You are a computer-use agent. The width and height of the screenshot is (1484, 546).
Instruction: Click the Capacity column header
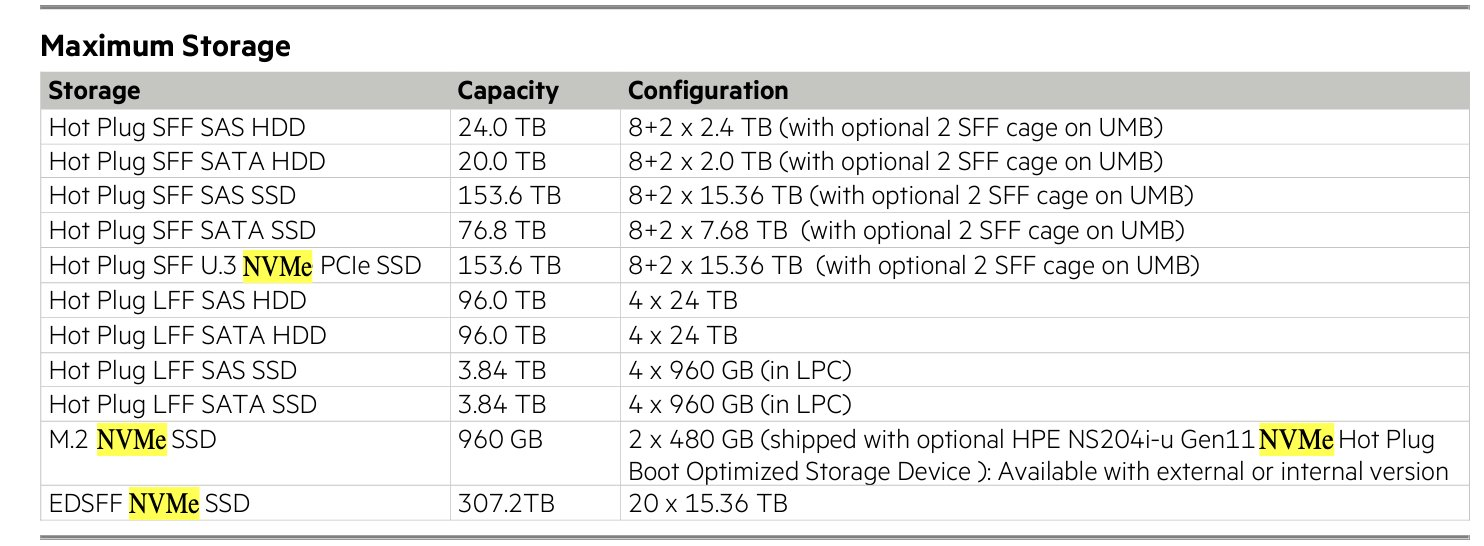coord(507,91)
